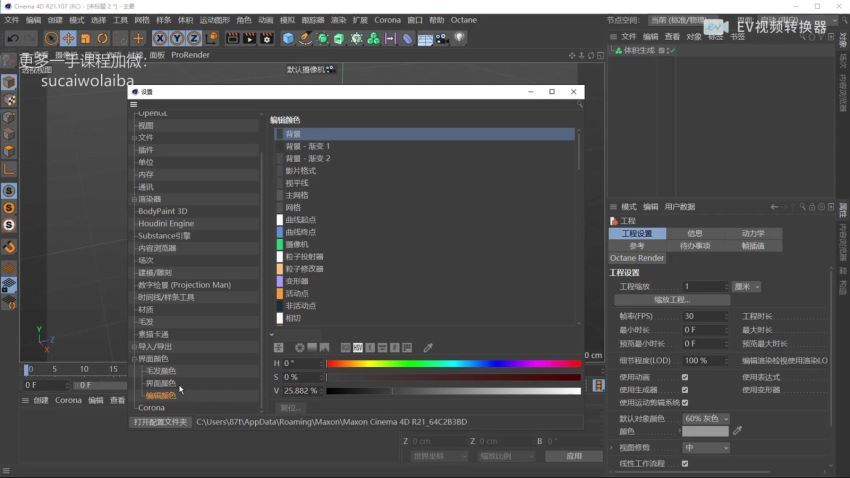
Task: Click the 应用 apply button
Action: (x=574, y=456)
